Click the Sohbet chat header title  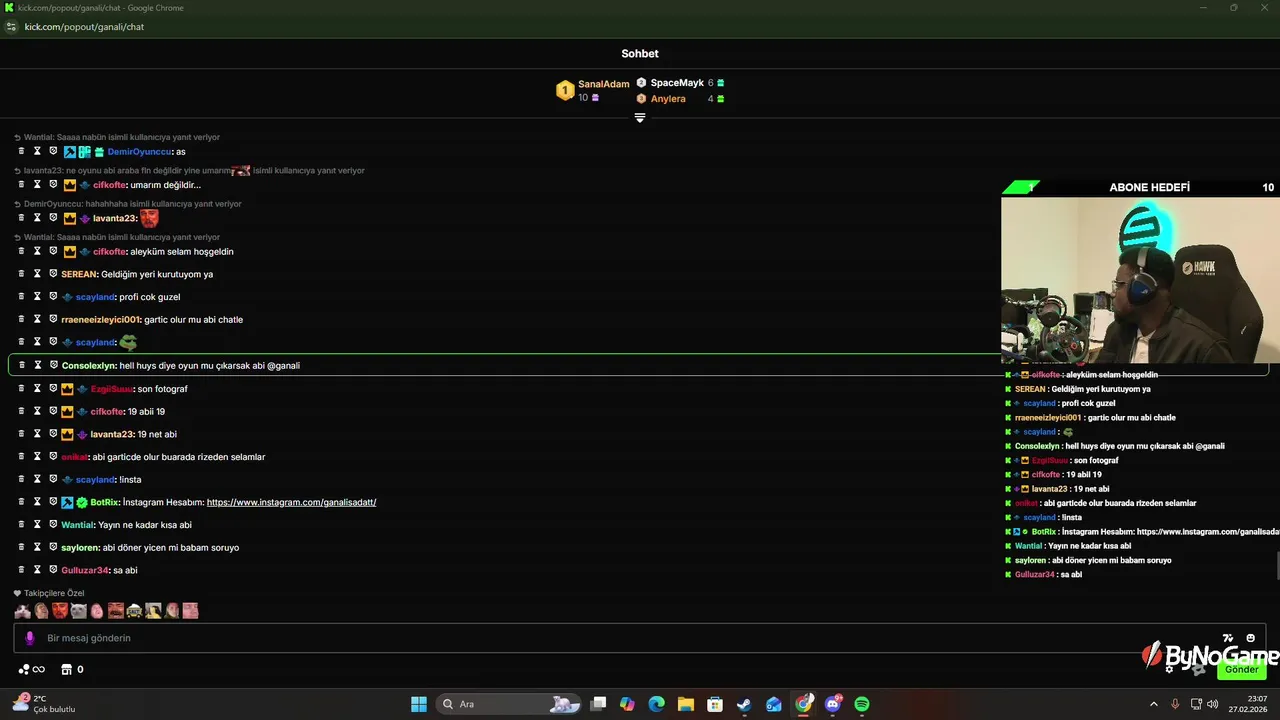[640, 54]
